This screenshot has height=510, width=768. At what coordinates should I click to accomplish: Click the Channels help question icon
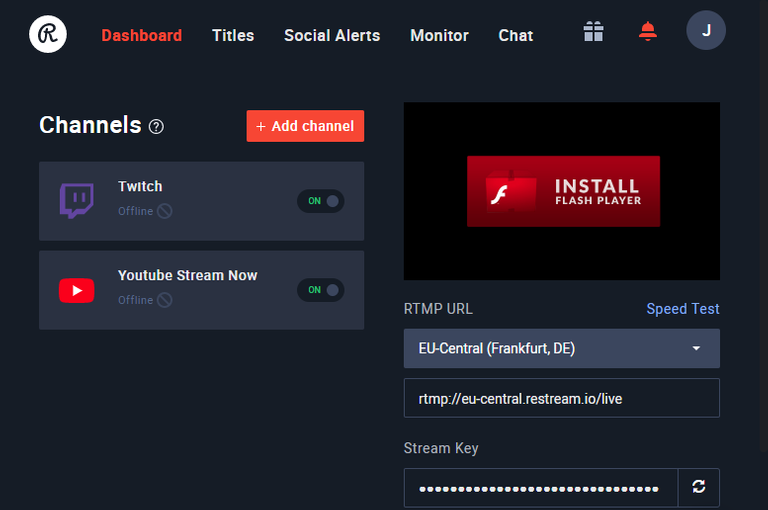156,127
